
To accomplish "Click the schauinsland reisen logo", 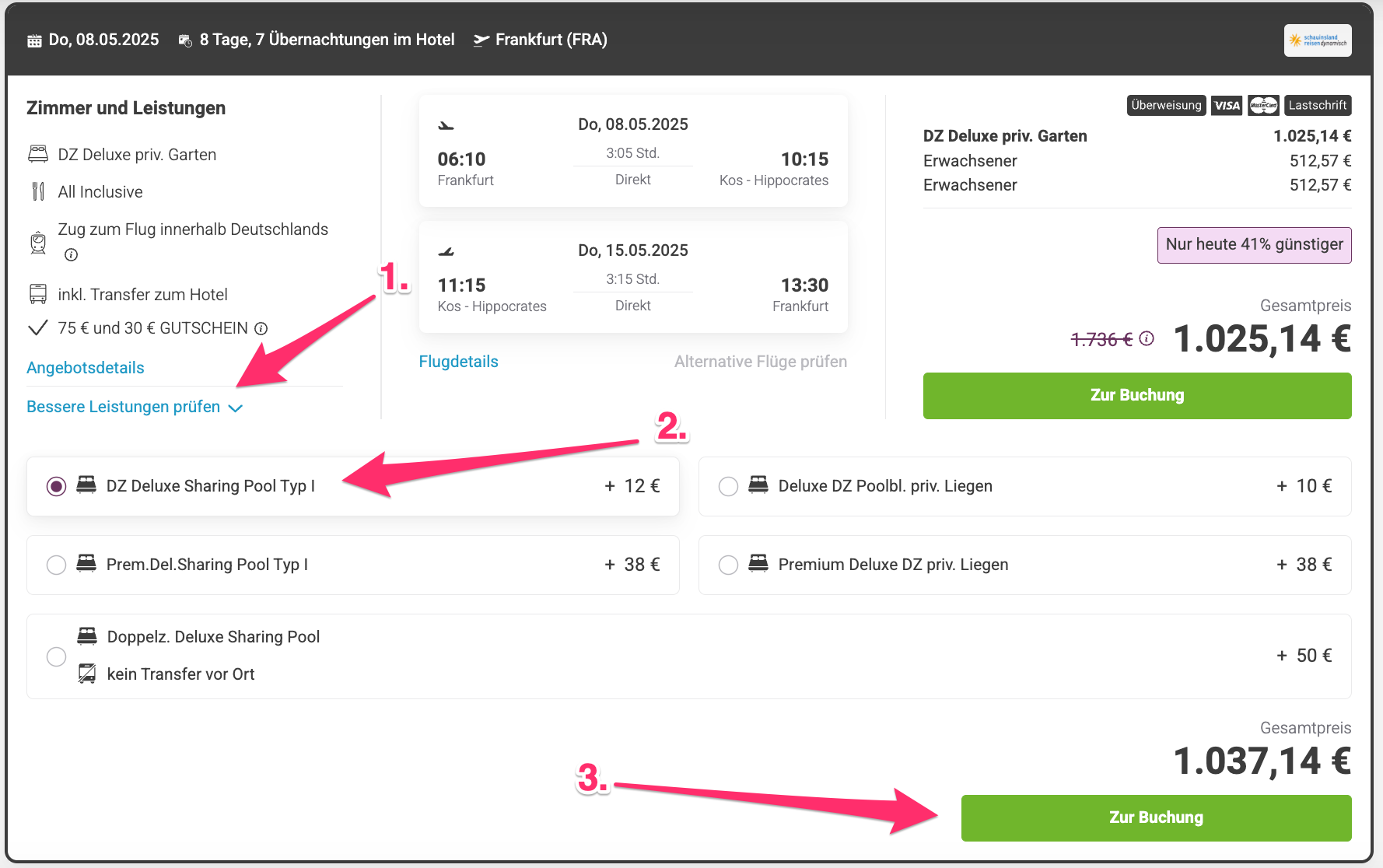I will point(1317,40).
